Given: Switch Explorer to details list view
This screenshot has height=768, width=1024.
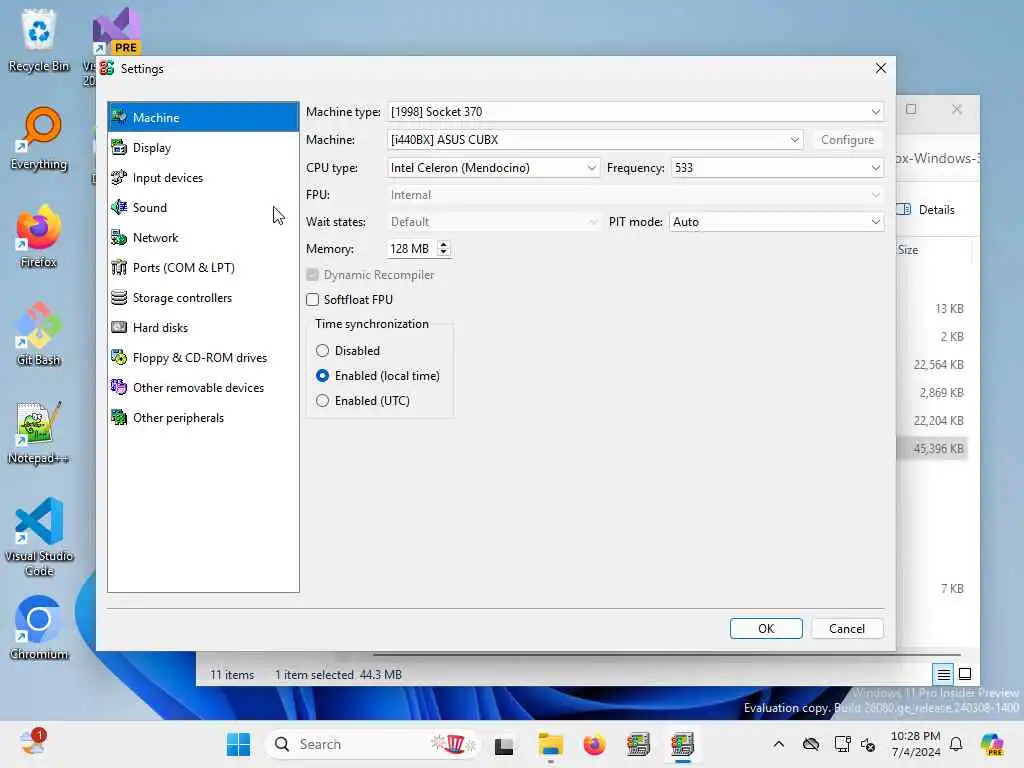Looking at the screenshot, I should click(x=943, y=674).
